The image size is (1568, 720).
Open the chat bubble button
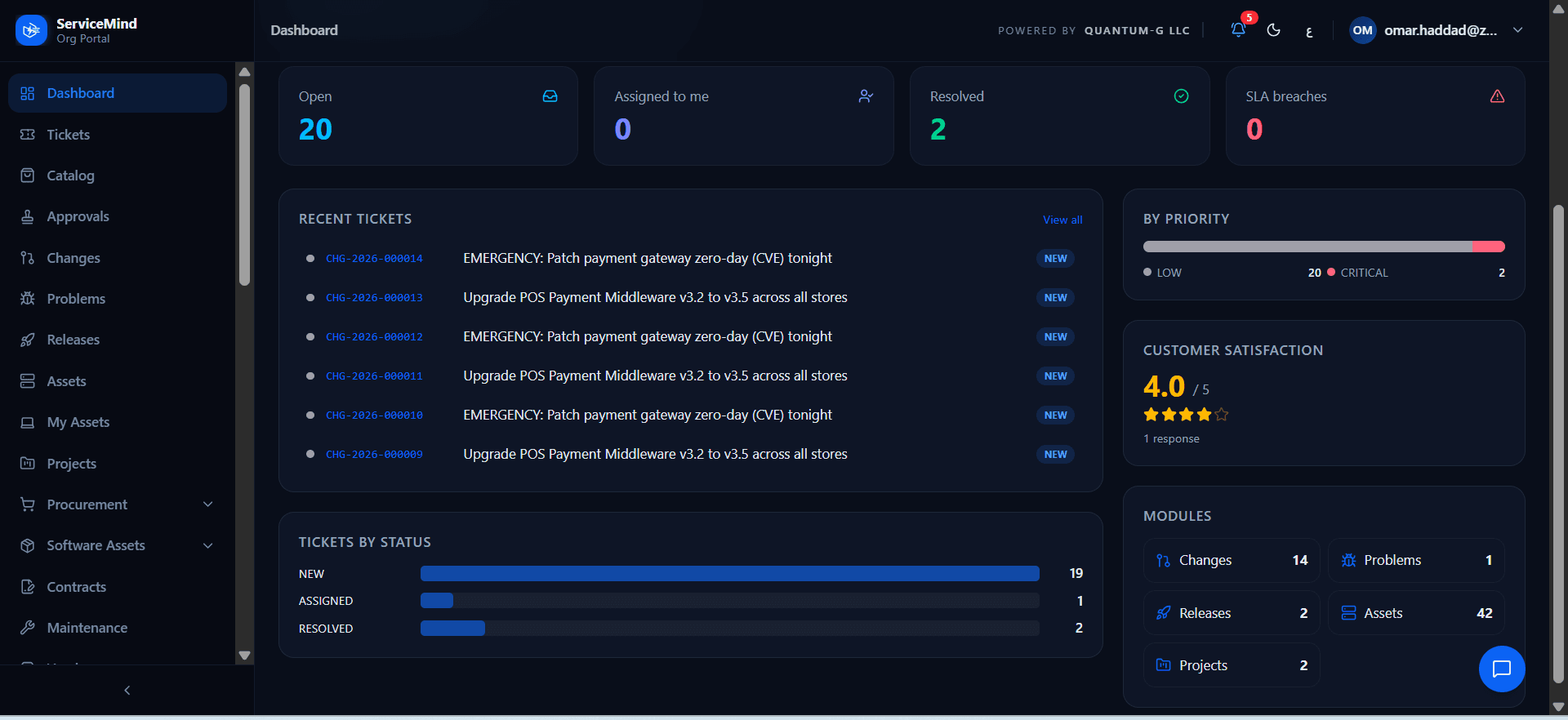pos(1501,669)
